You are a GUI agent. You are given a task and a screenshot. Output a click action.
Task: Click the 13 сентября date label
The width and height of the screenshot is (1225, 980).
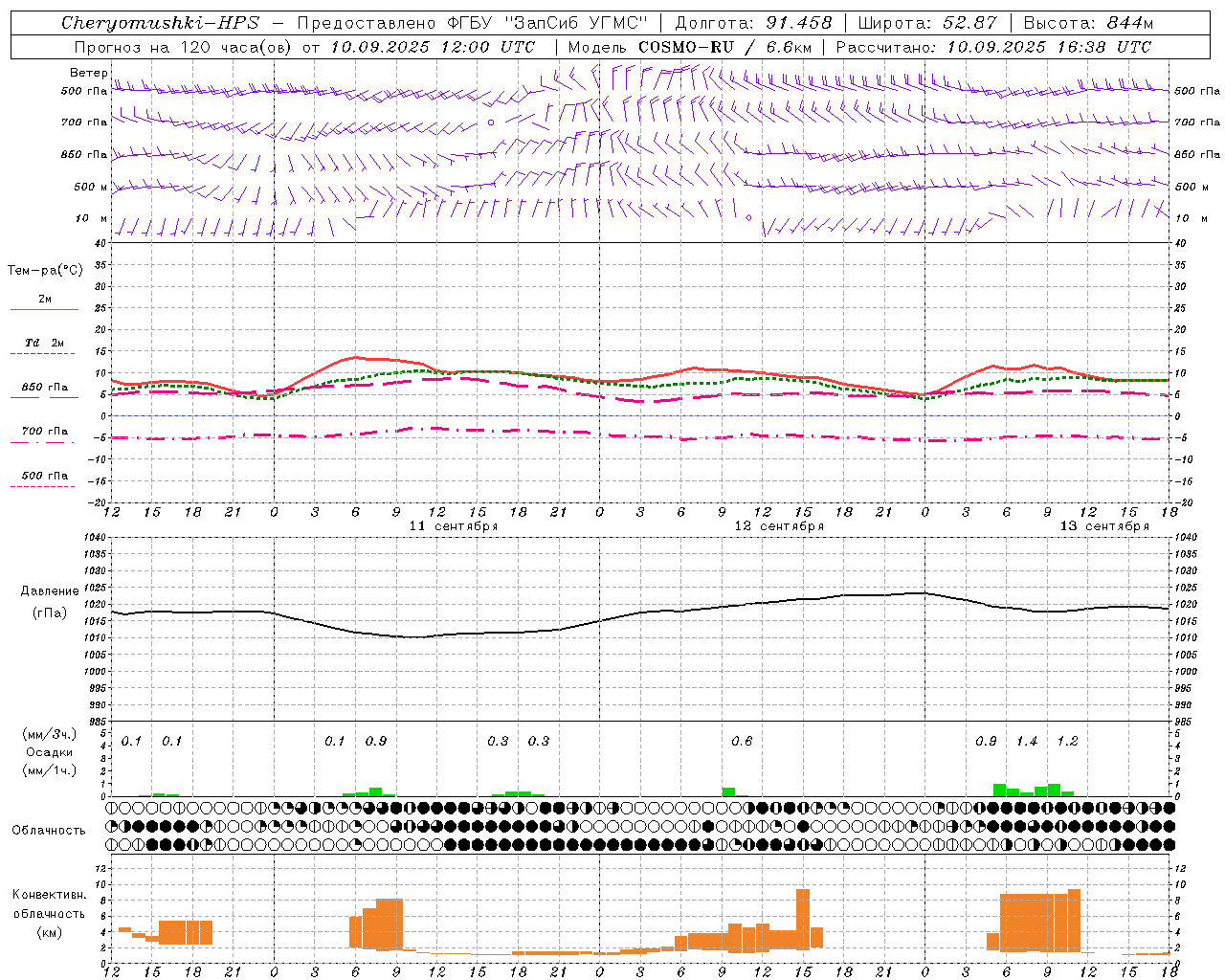pyautogui.click(x=1104, y=526)
